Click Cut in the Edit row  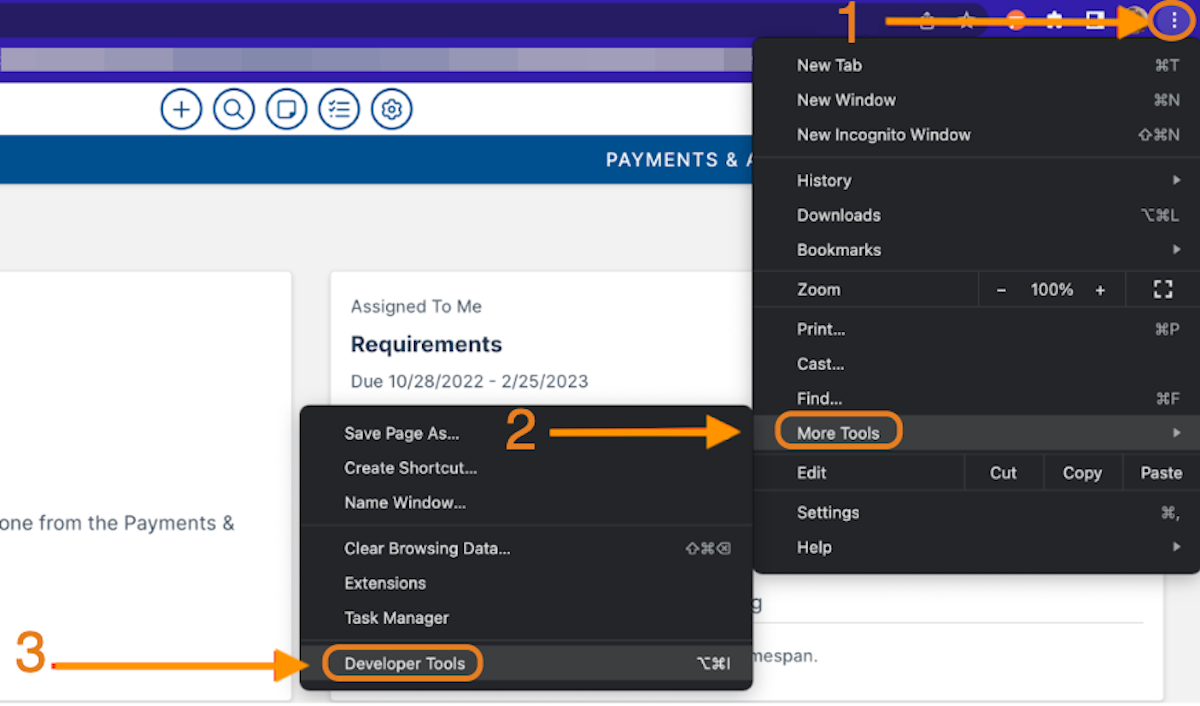click(x=1003, y=473)
